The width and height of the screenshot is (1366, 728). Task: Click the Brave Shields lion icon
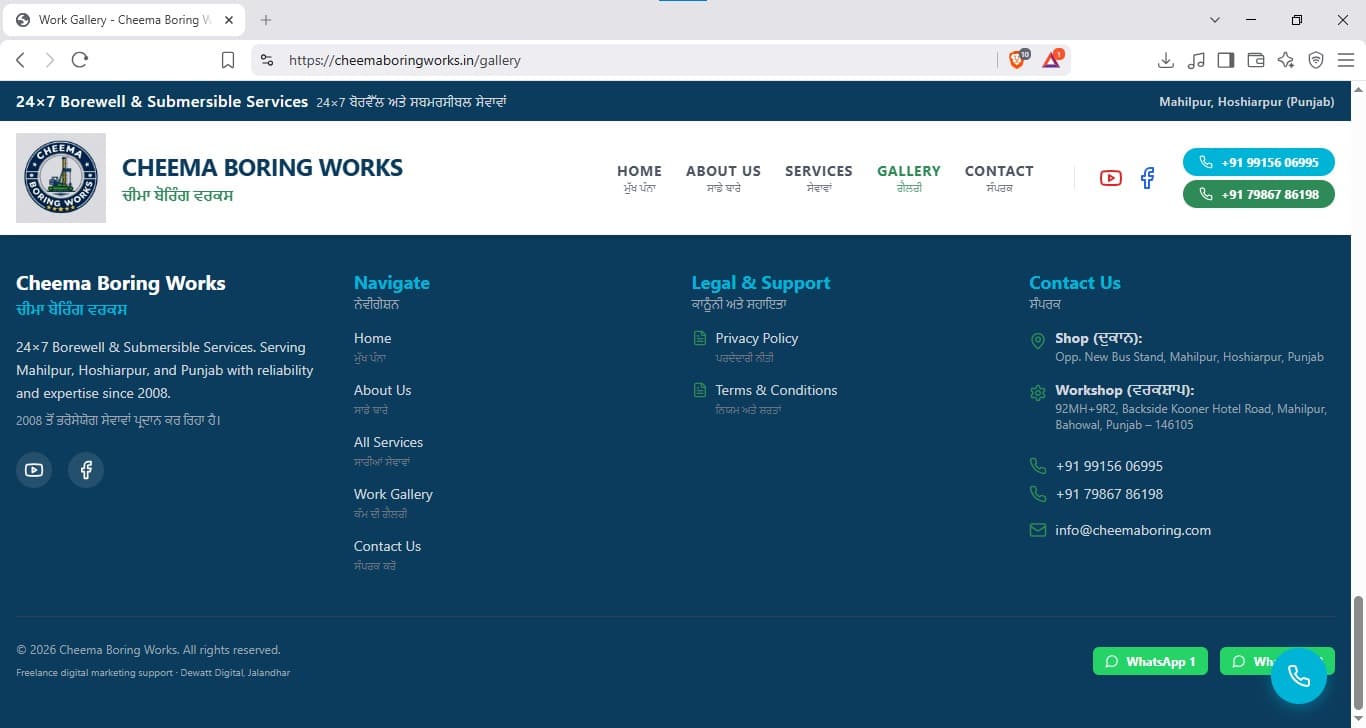coord(1018,60)
